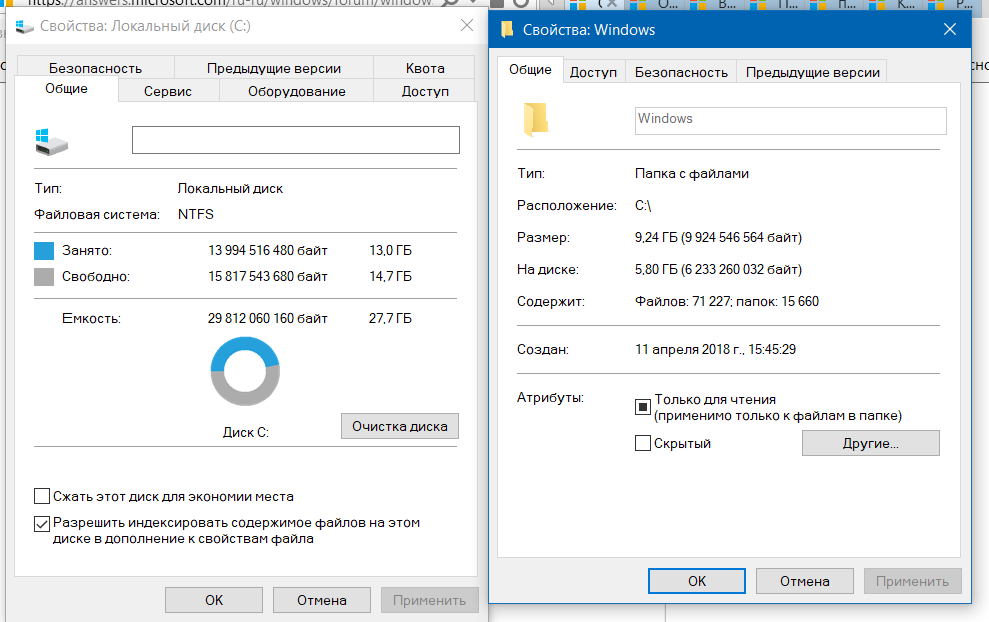Click creation date '11 апреля 2018 г., 15:45:29'
Viewport: 989px width, 622px height.
click(715, 349)
